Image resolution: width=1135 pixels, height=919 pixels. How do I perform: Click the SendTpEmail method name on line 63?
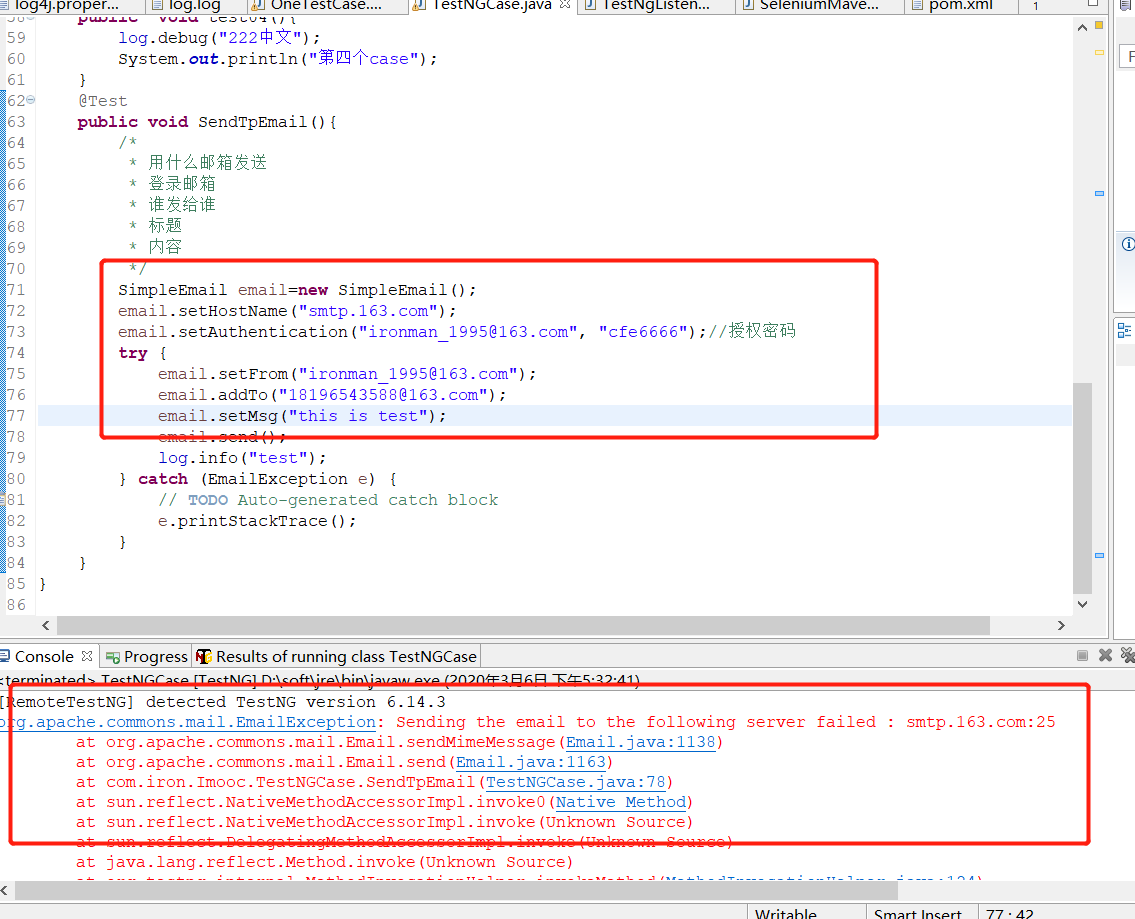(x=253, y=122)
